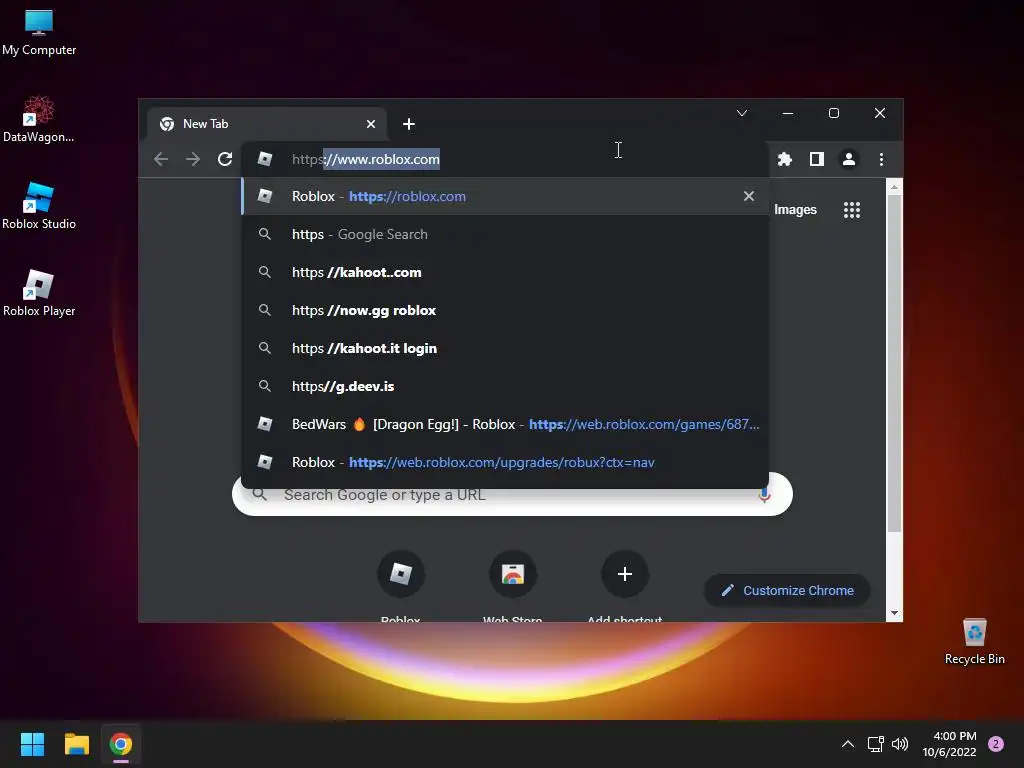Pick the https //now.gg roblox suggestion
This screenshot has height=768, width=1024.
click(505, 310)
